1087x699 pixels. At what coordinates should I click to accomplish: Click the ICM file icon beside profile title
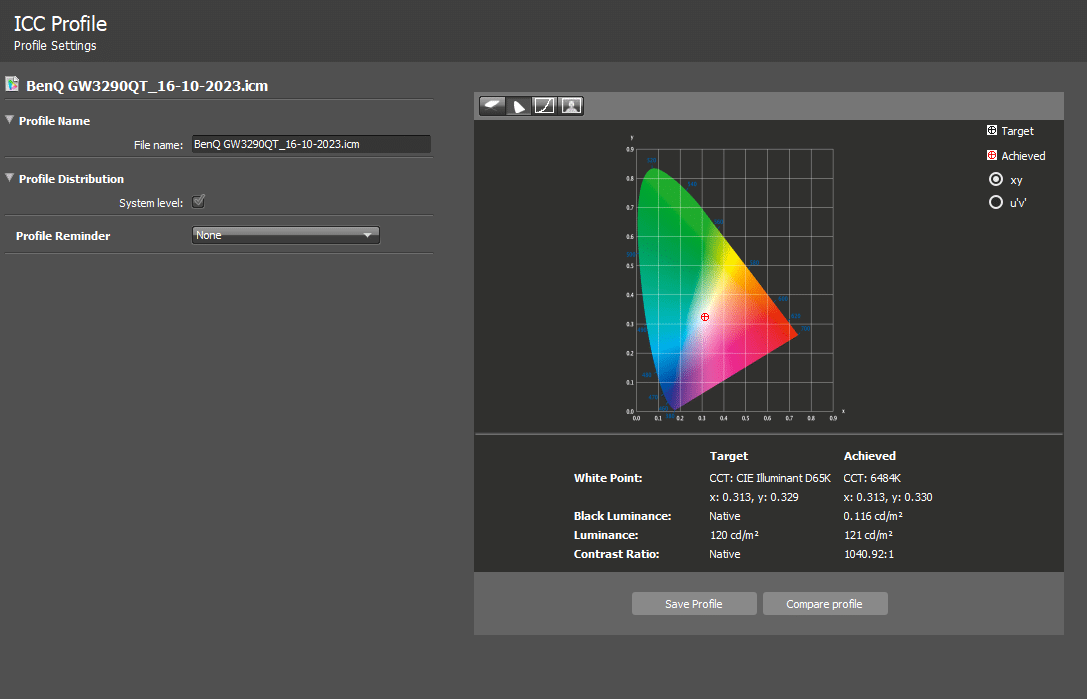13,85
